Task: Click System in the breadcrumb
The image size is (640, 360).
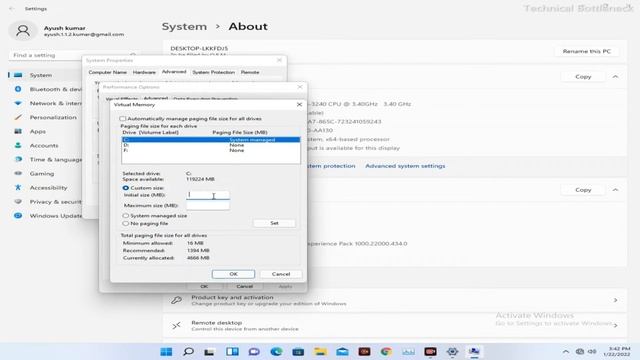Action: click(184, 27)
